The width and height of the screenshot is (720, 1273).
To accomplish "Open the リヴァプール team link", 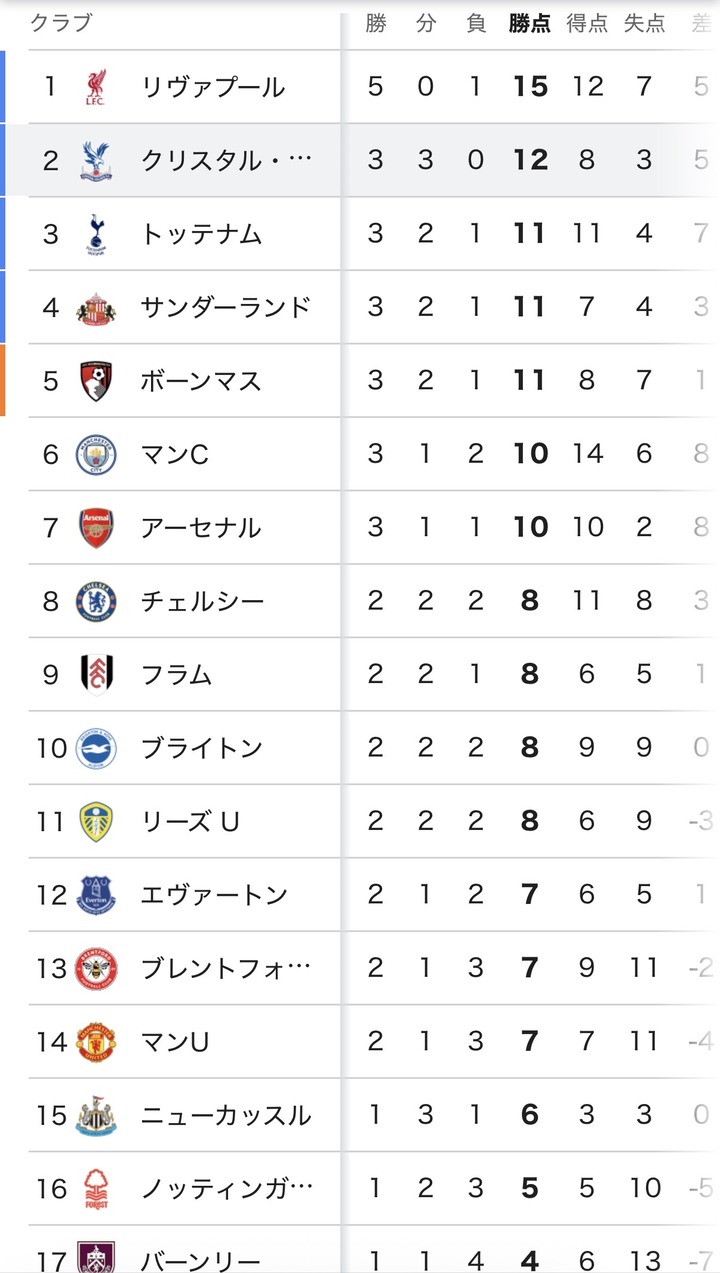I will click(x=213, y=87).
